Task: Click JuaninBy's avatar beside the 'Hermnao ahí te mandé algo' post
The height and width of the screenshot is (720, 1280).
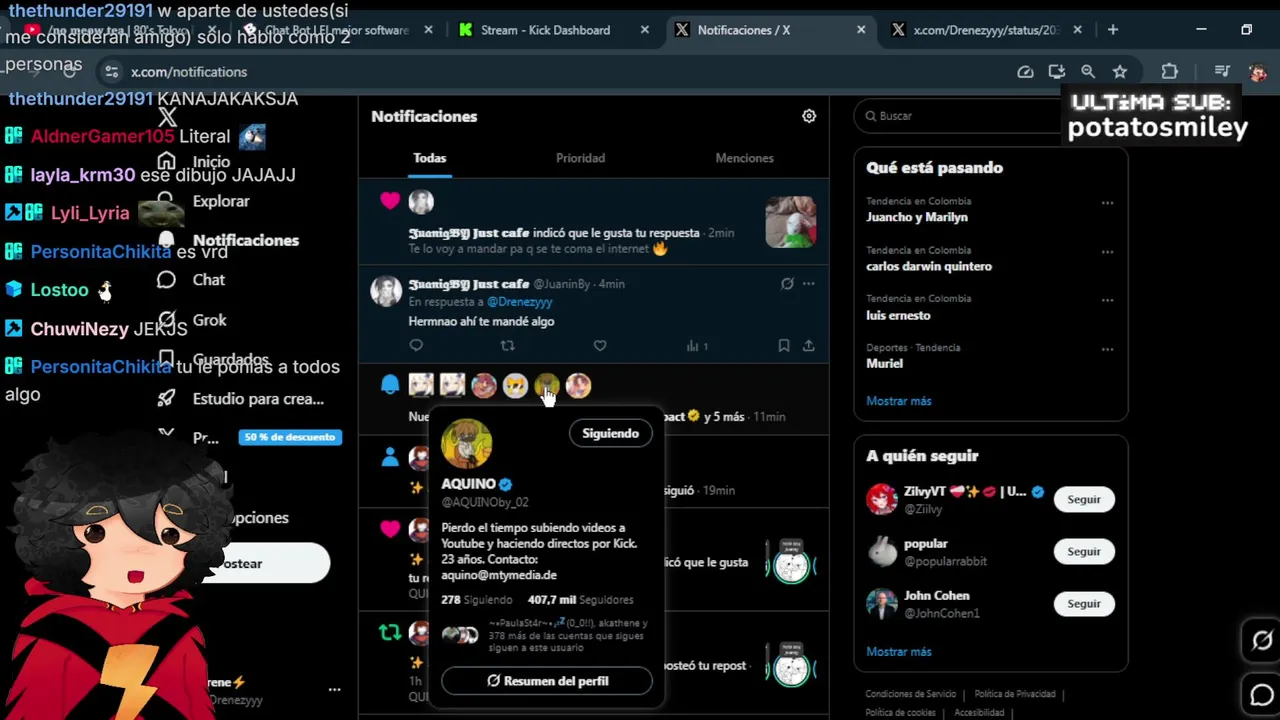Action: tap(386, 291)
